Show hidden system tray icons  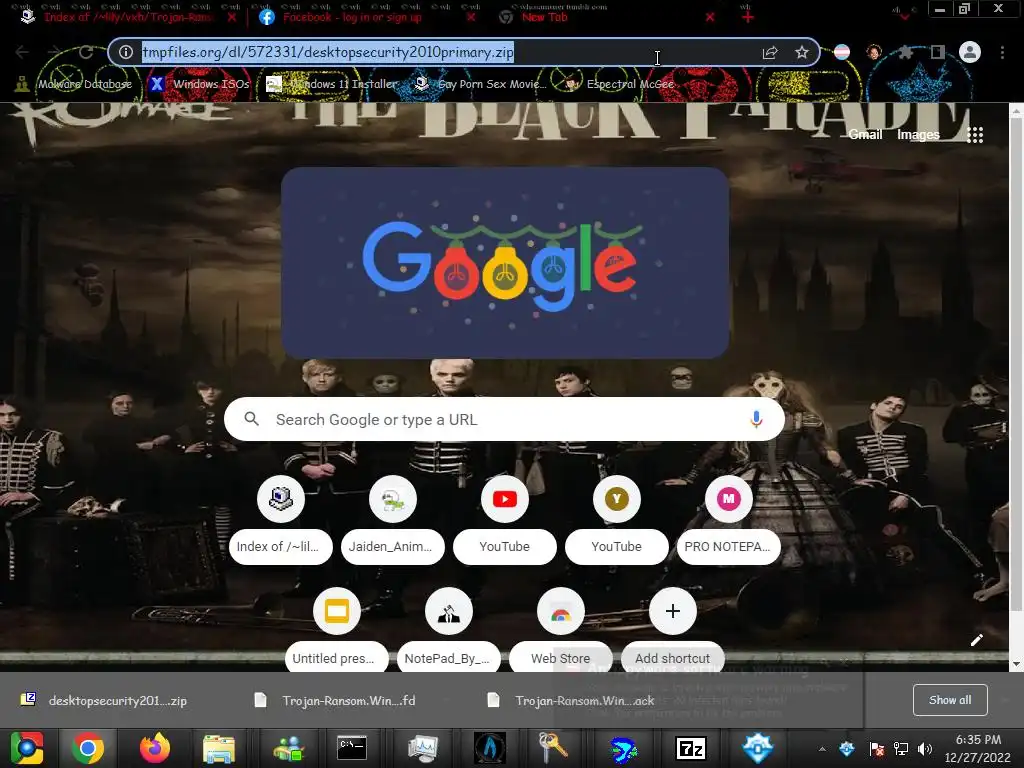(822, 749)
